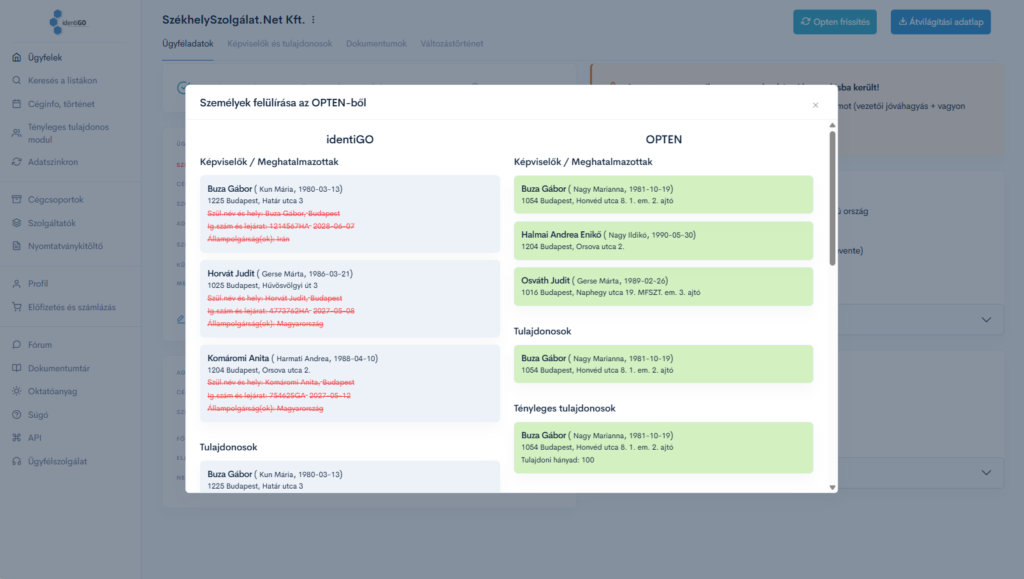1024x579 pixels.
Task: Go to Előfizetés és számlázás
Action: [71, 307]
